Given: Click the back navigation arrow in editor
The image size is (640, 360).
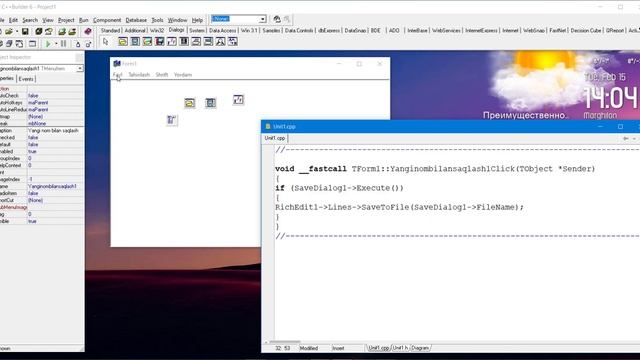Looking at the screenshot, I should point(625,139).
